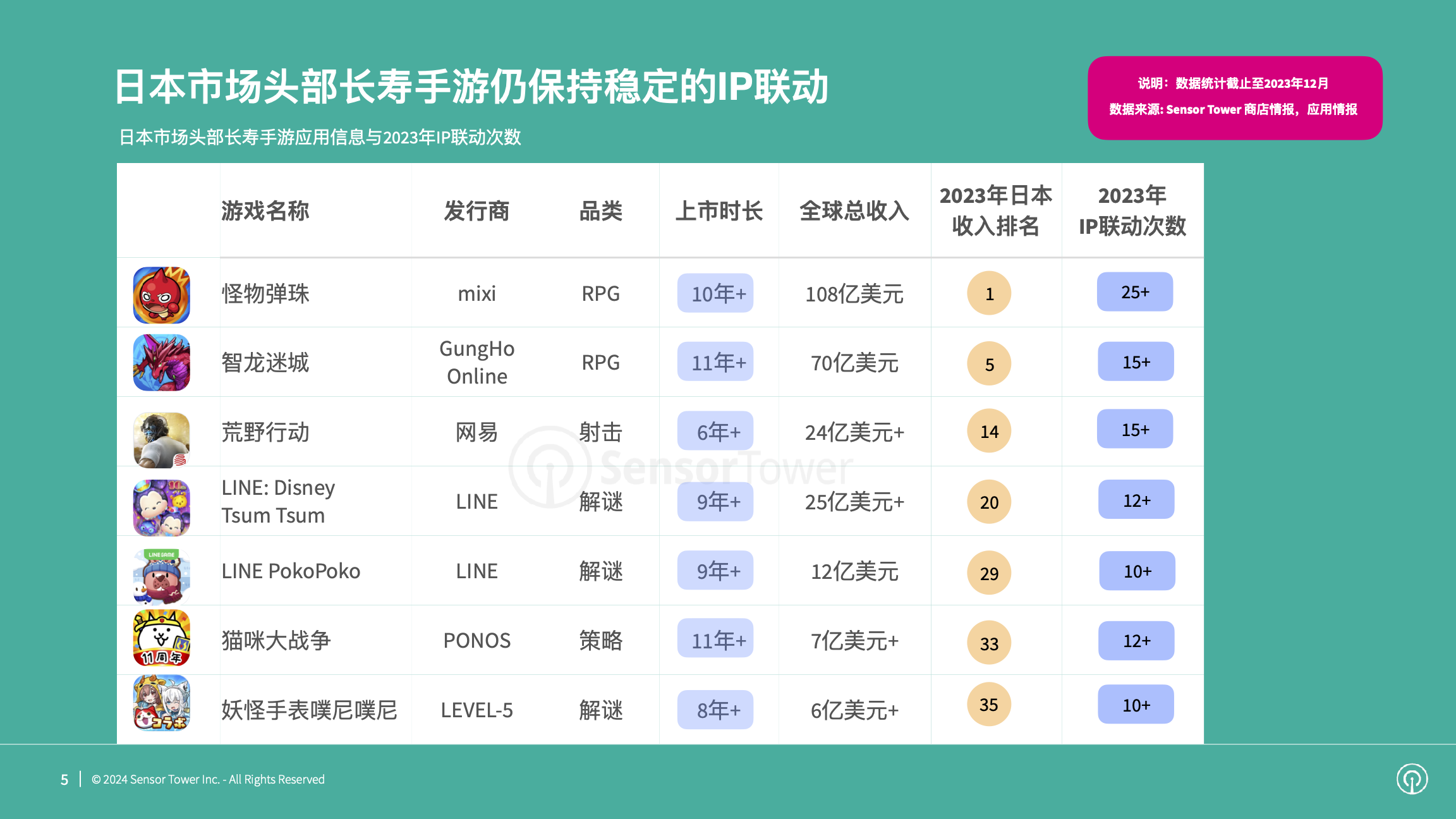Select the 游戏名称 column header

click(265, 211)
